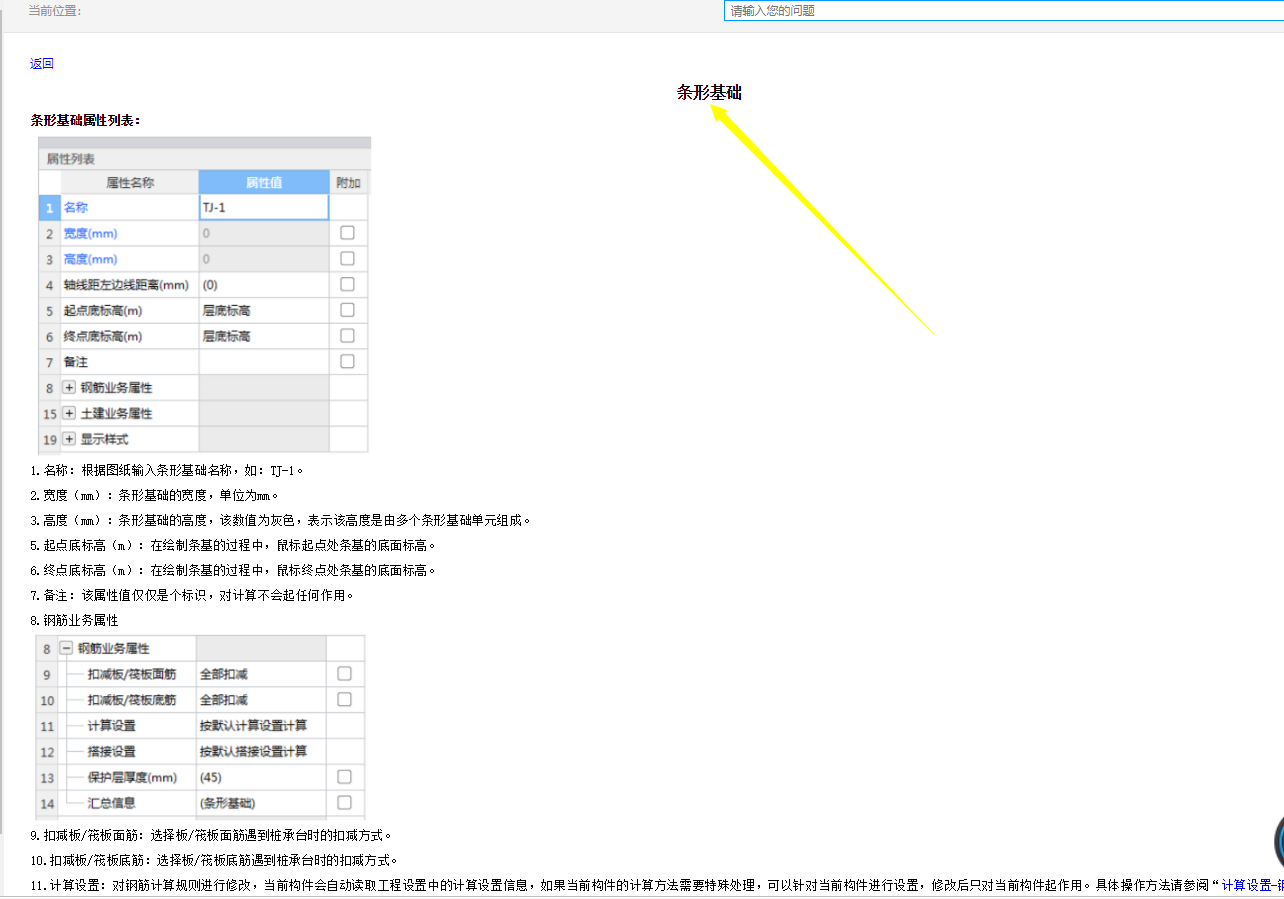This screenshot has width=1284, height=899.
Task: Tick the 附加 checkbox for 起点底标高(m)
Action: tap(347, 311)
